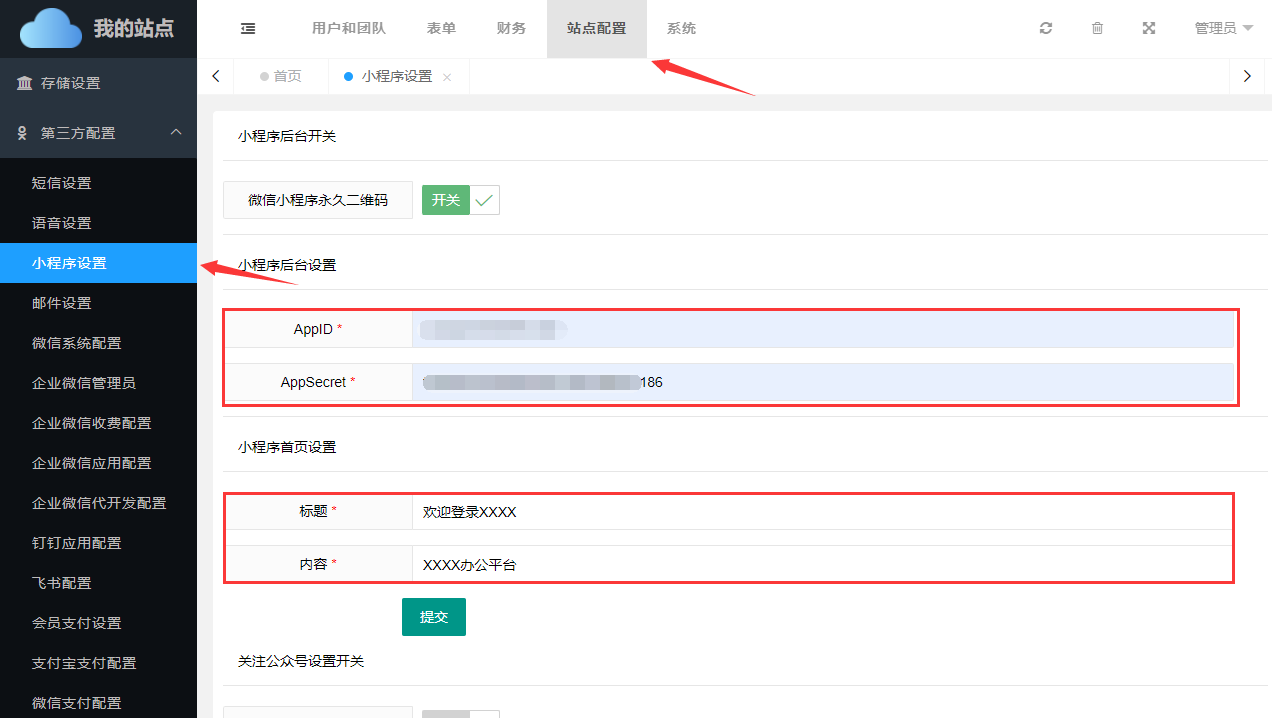Open the 站点配置 top menu
This screenshot has height=718, width=1272.
(596, 29)
